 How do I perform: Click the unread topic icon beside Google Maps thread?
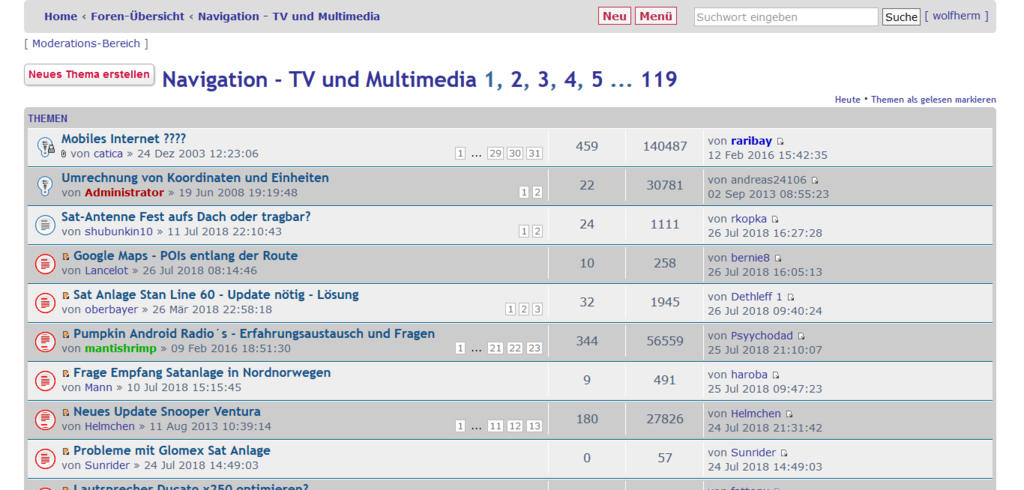(x=45, y=264)
